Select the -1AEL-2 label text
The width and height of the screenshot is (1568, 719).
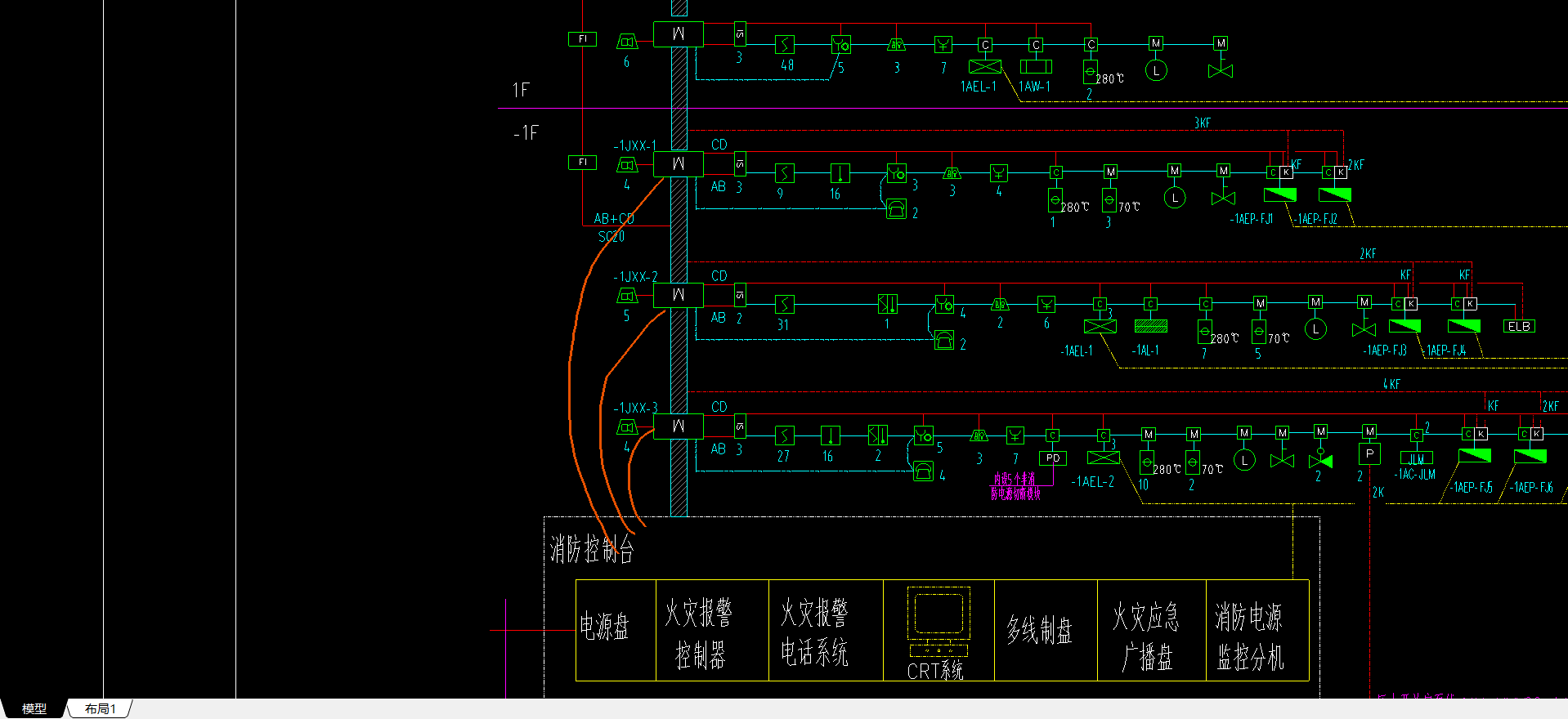point(1093,482)
